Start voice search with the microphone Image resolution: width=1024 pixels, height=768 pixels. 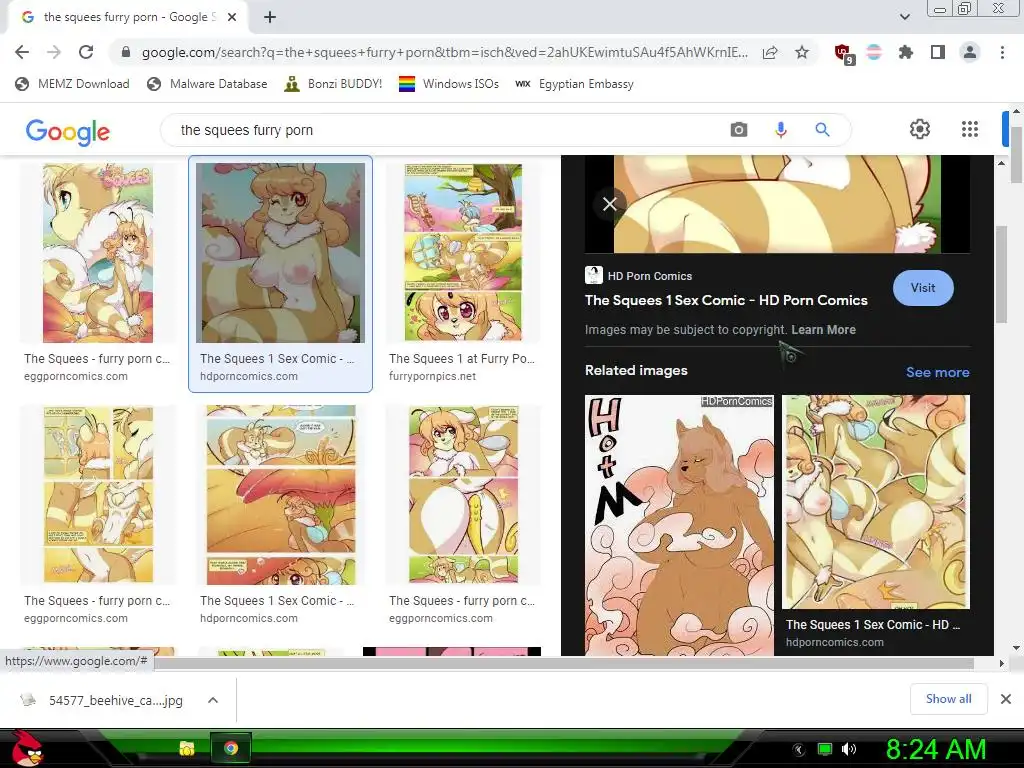(x=781, y=130)
